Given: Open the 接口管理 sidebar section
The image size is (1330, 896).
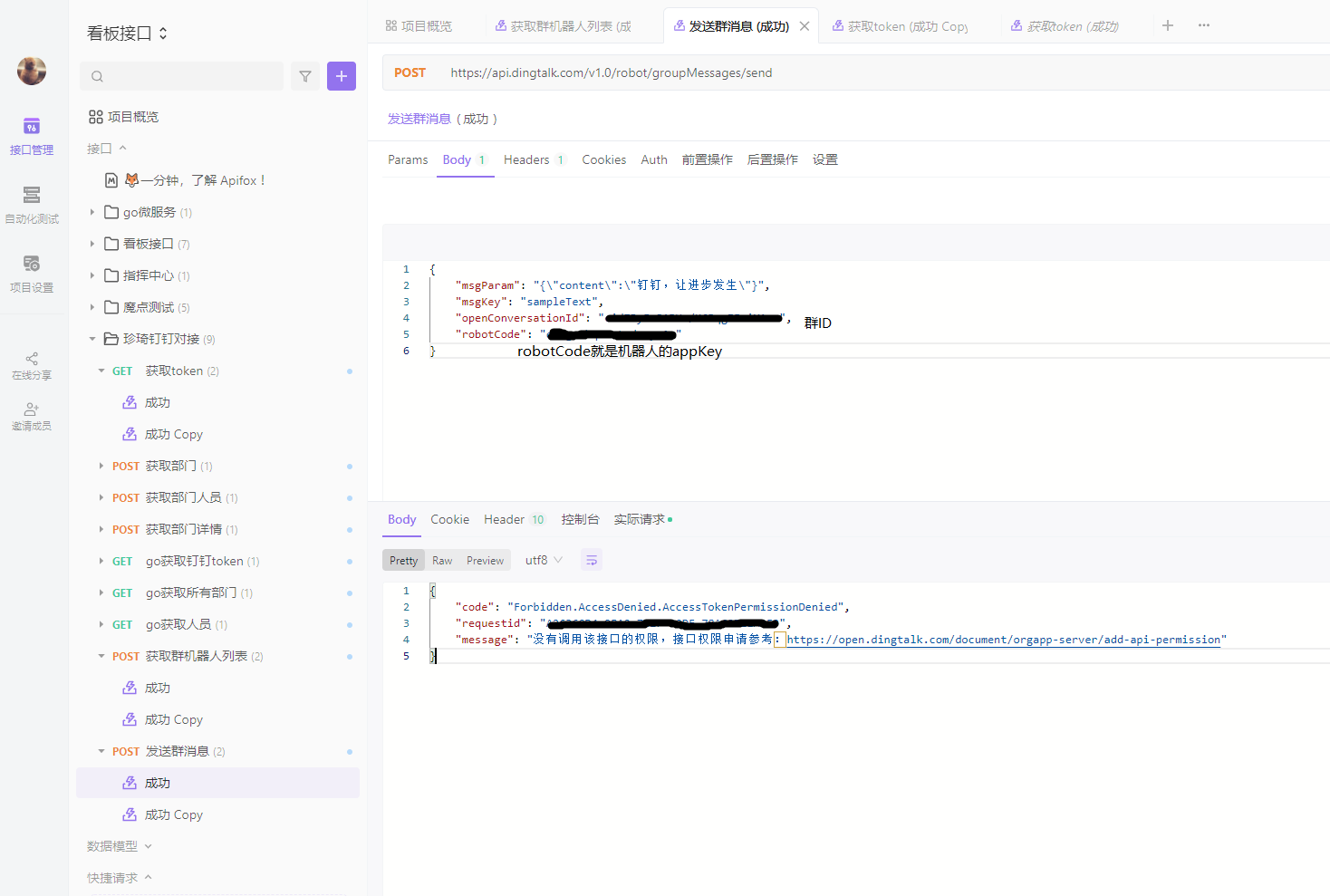Looking at the screenshot, I should pyautogui.click(x=32, y=136).
